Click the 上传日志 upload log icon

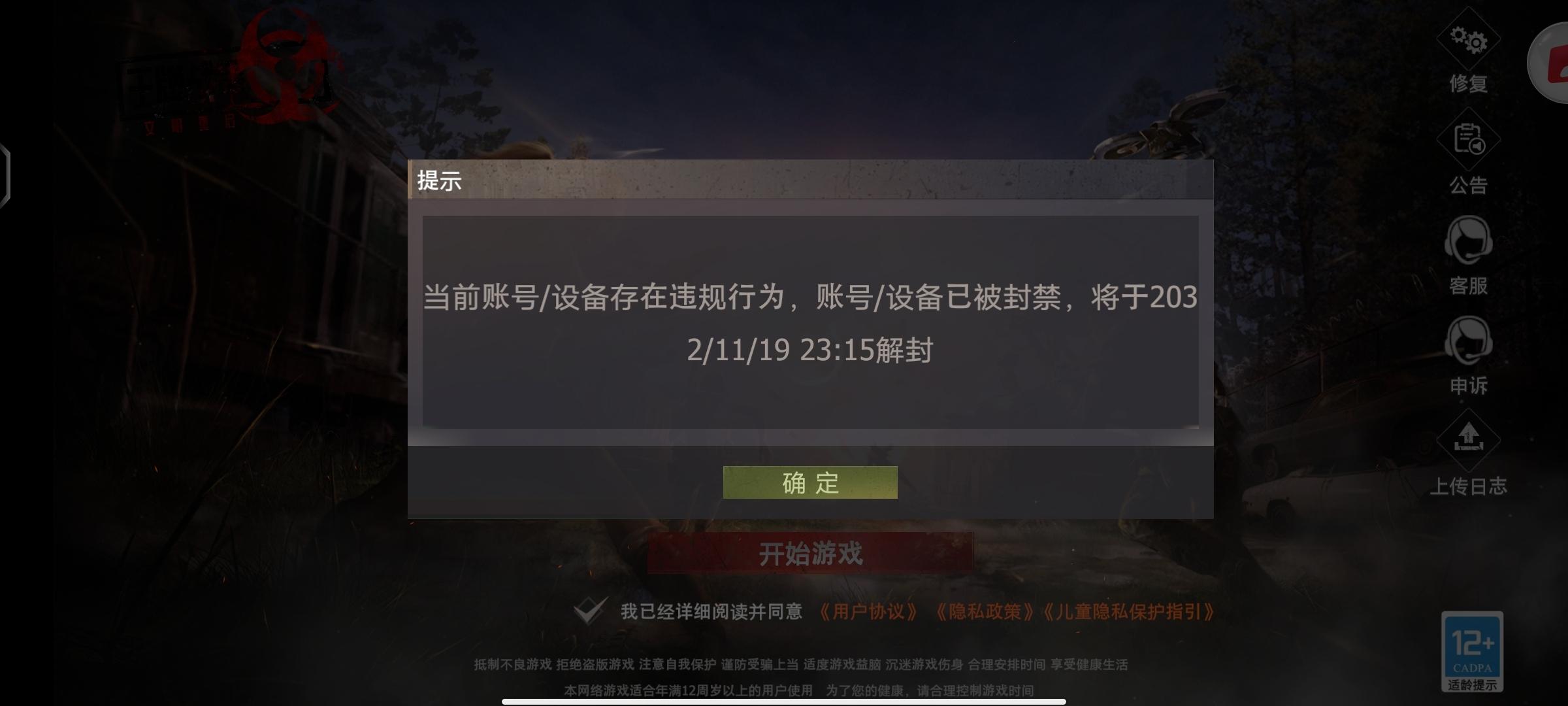(x=1469, y=439)
